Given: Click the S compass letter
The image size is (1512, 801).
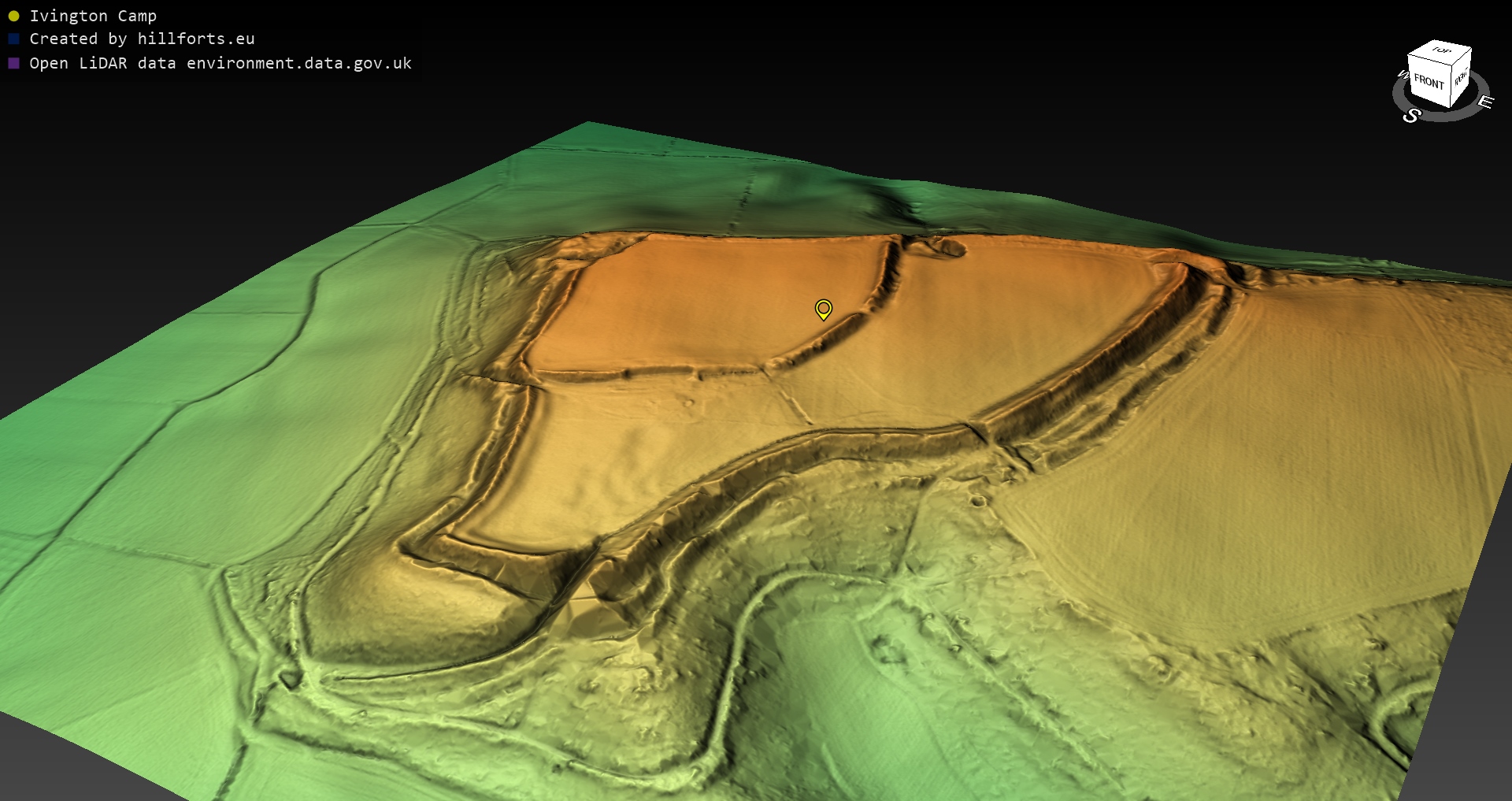Looking at the screenshot, I should (x=1411, y=116).
